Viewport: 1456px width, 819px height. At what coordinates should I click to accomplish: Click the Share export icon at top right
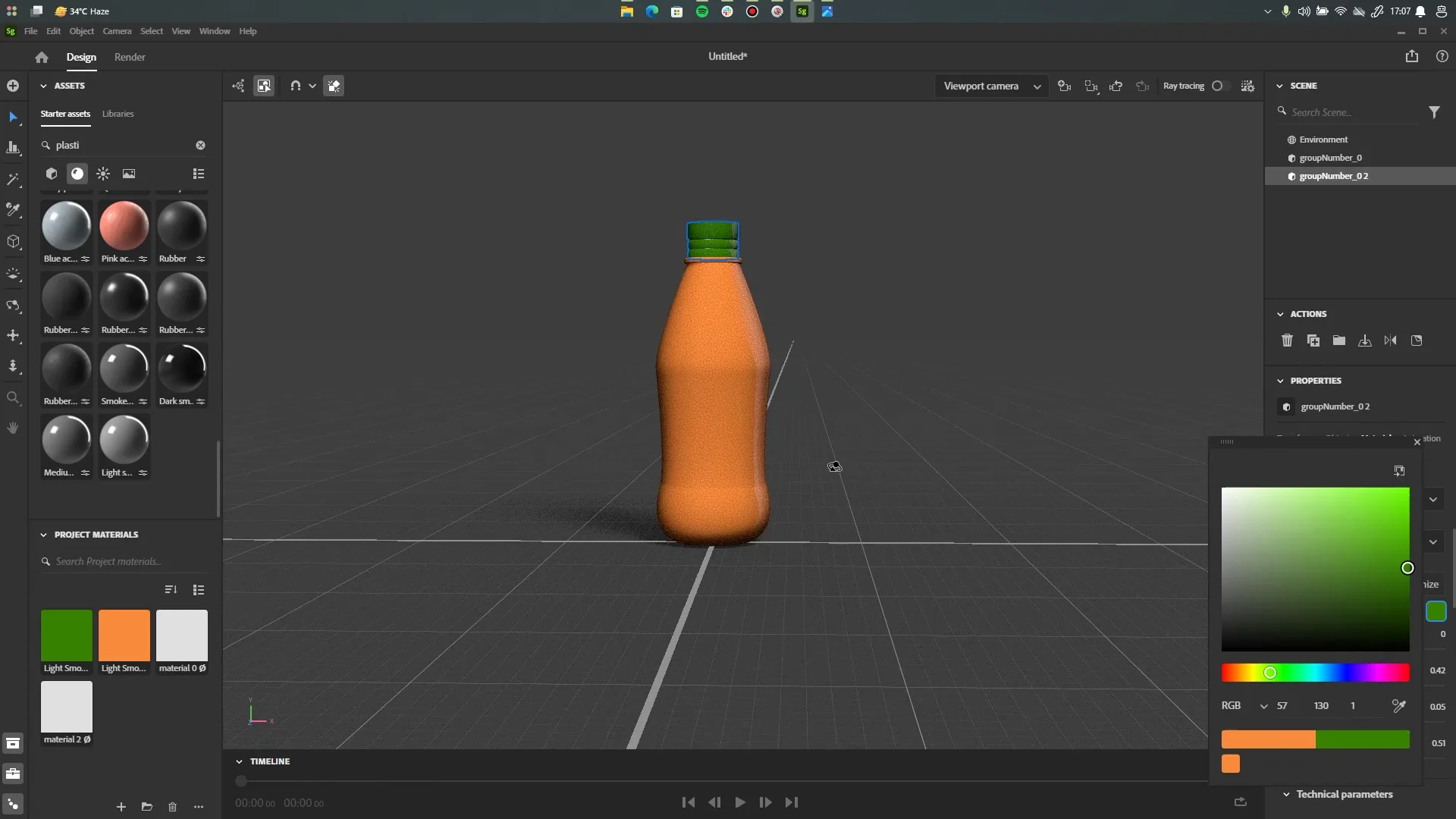(x=1412, y=56)
